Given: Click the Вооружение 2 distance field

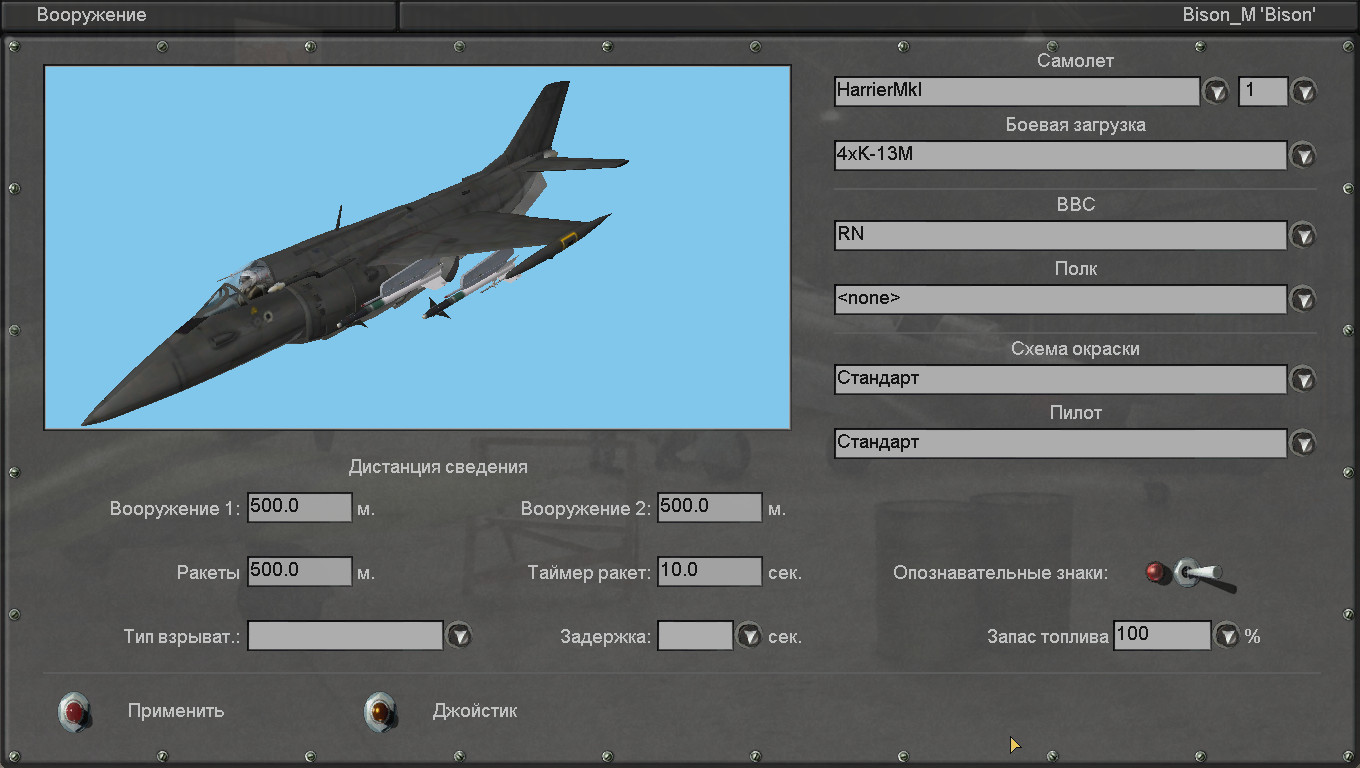Looking at the screenshot, I should [x=710, y=507].
